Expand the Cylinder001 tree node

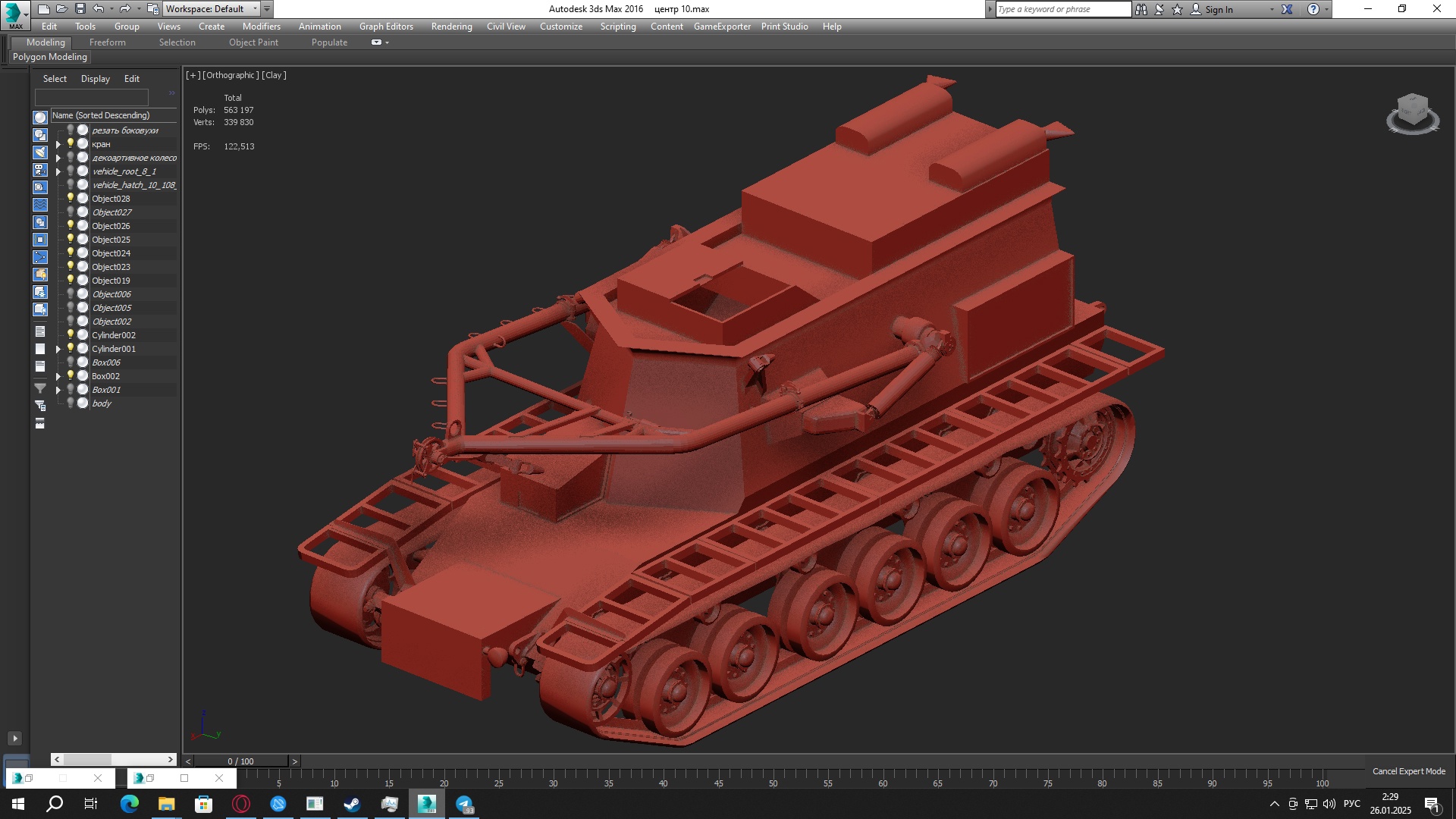[x=58, y=349]
